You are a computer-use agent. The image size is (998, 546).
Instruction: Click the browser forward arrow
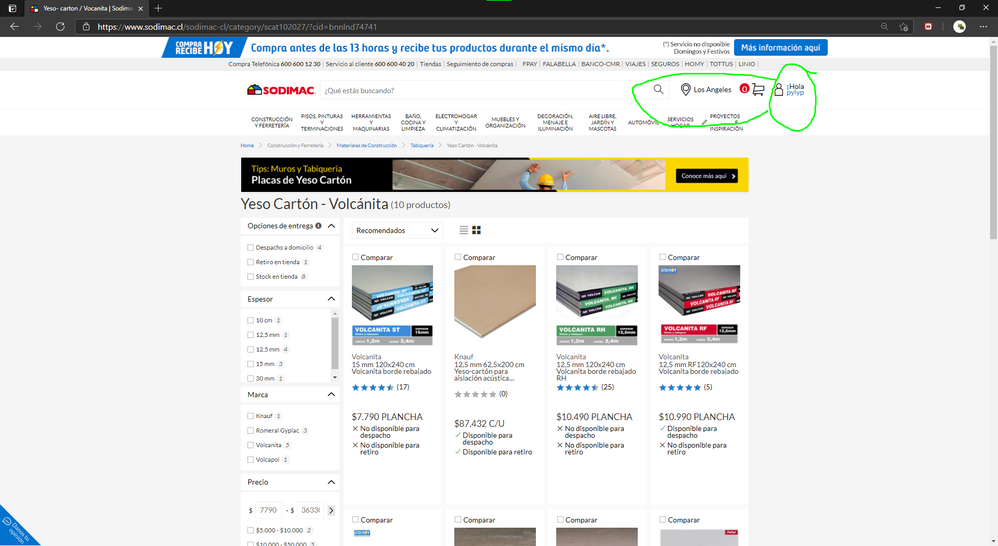[x=38, y=27]
